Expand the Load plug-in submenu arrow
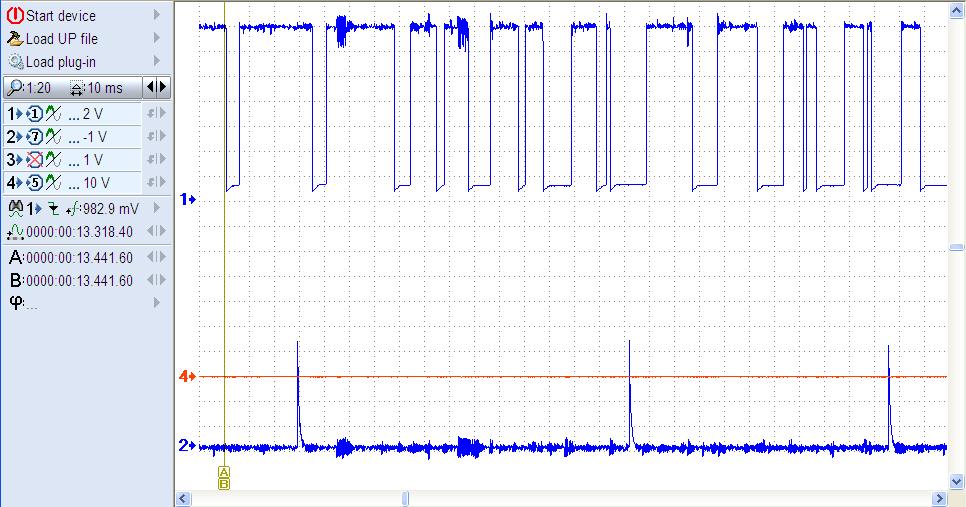Screen dimensions: 966x507 pos(157,61)
